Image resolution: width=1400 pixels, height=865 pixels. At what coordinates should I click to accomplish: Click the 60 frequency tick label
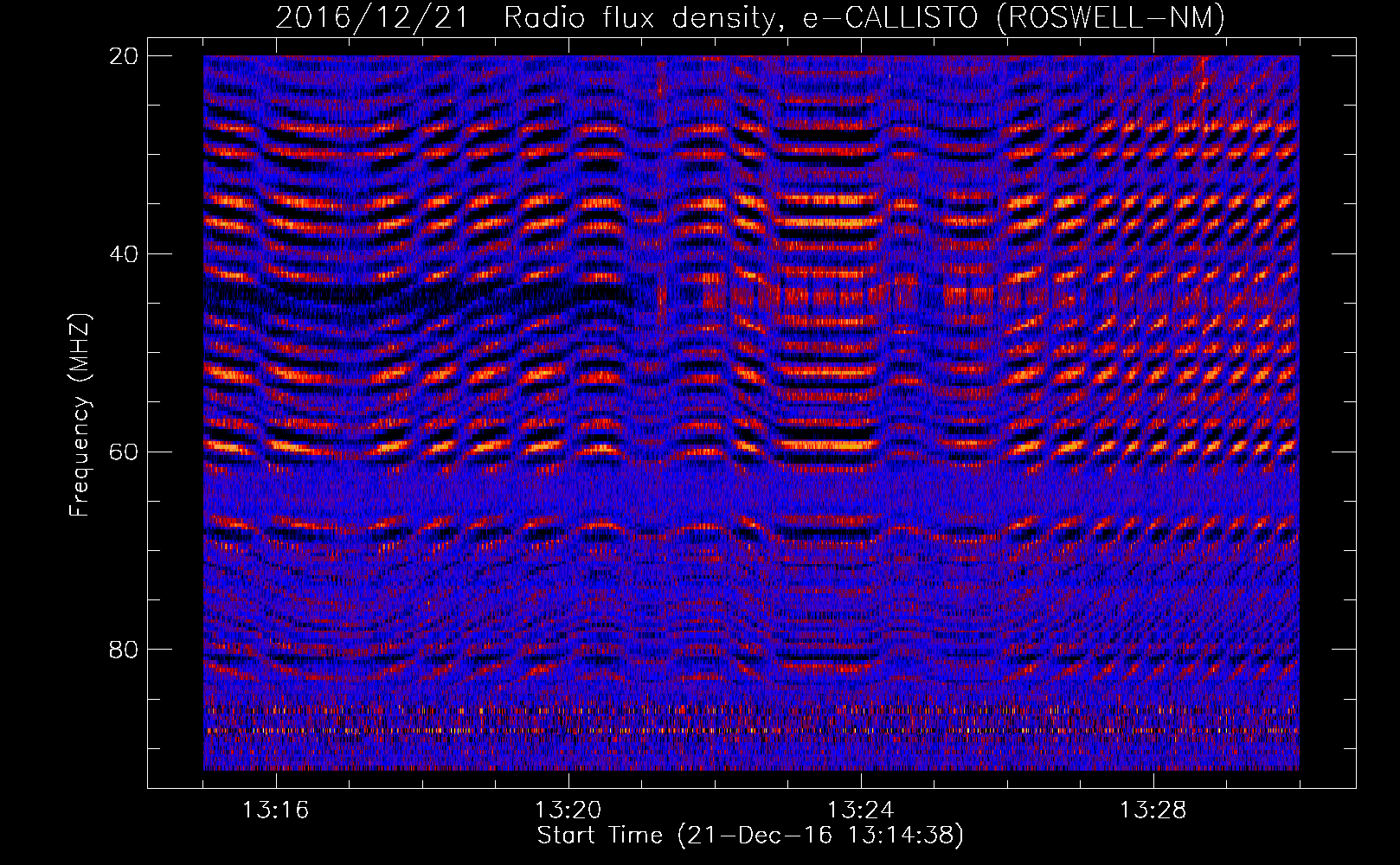124,452
